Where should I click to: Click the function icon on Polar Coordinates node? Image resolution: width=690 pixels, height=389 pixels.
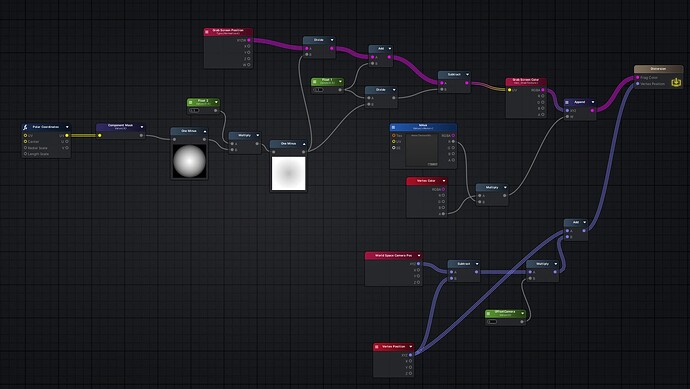[x=25, y=127]
